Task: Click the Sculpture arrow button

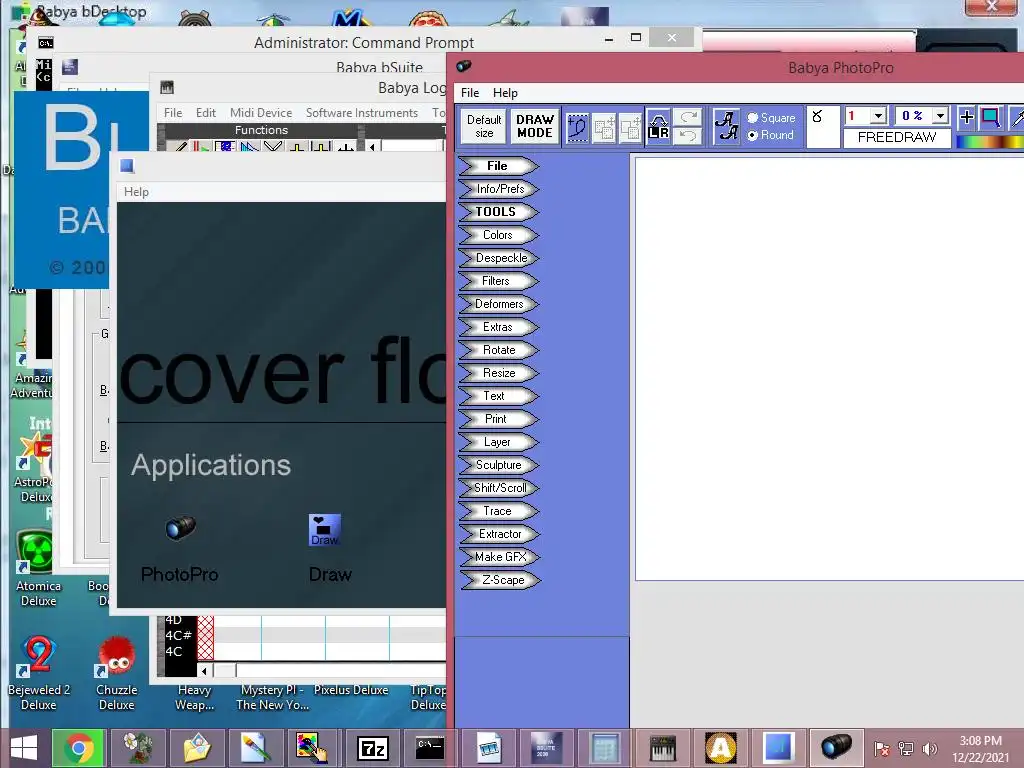Action: click(x=498, y=465)
